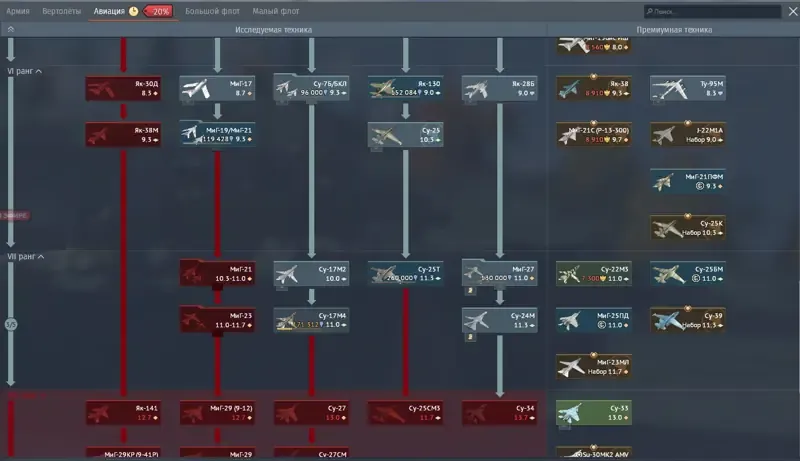Click the Исследуемая техника header
The height and width of the screenshot is (461, 800).
click(x=273, y=30)
